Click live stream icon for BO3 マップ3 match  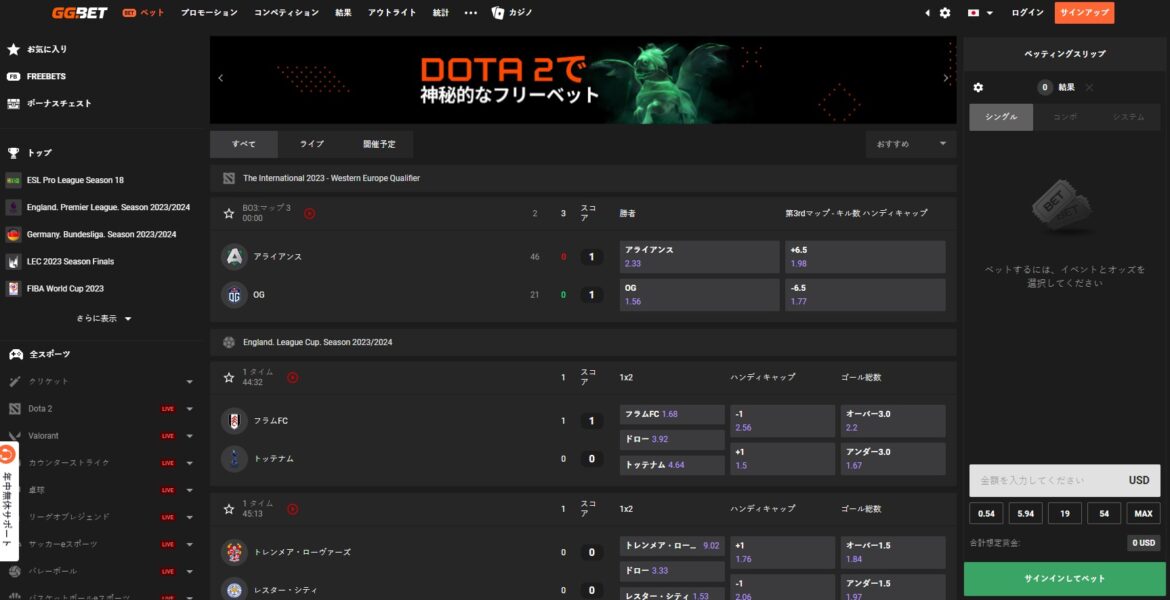(310, 213)
